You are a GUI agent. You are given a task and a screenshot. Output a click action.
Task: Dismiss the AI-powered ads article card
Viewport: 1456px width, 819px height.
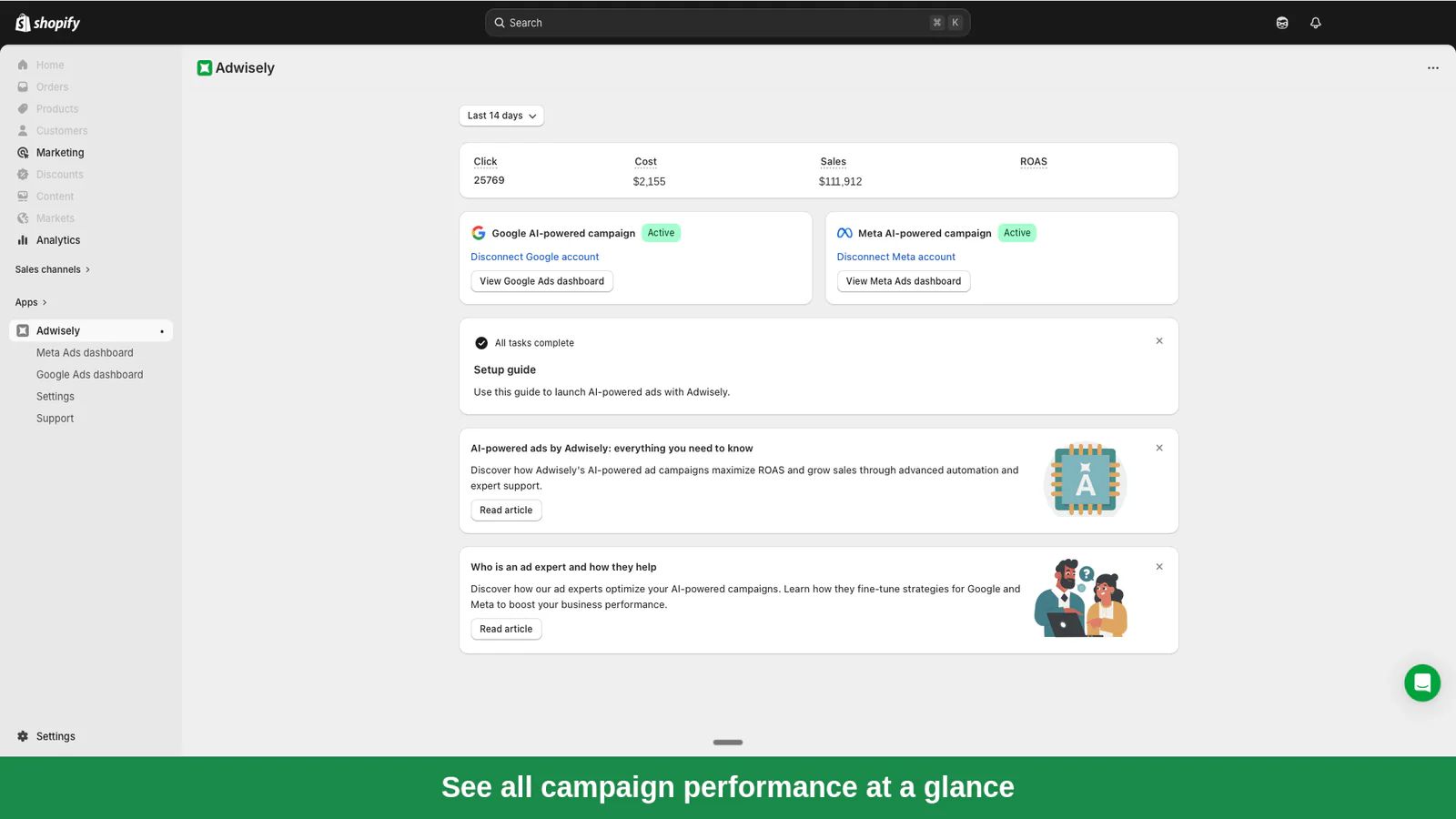pyautogui.click(x=1159, y=448)
